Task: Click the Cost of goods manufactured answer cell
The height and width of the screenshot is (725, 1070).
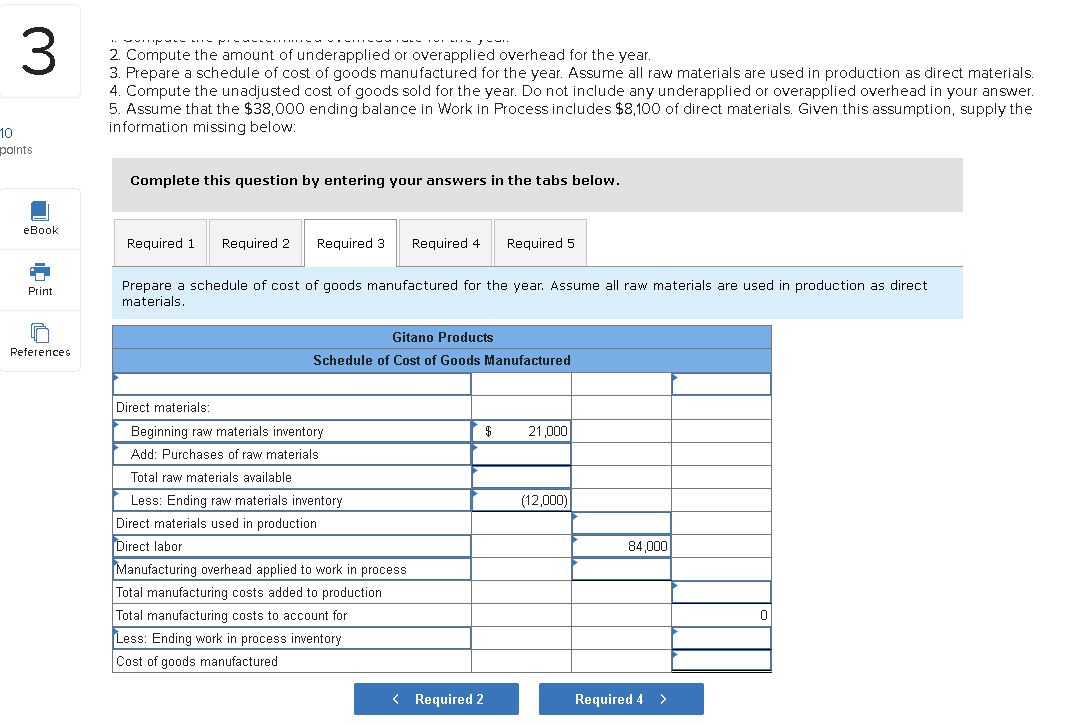Action: pos(720,660)
